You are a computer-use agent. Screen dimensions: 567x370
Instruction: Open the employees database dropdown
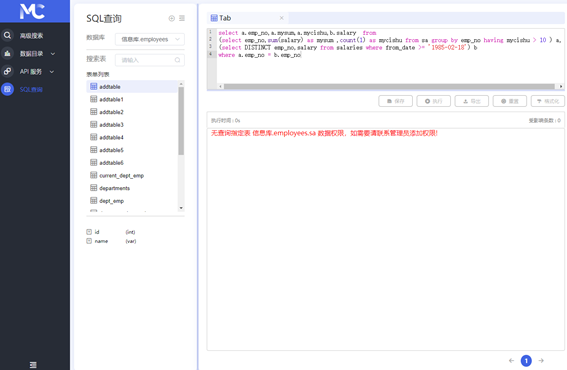pyautogui.click(x=150, y=39)
